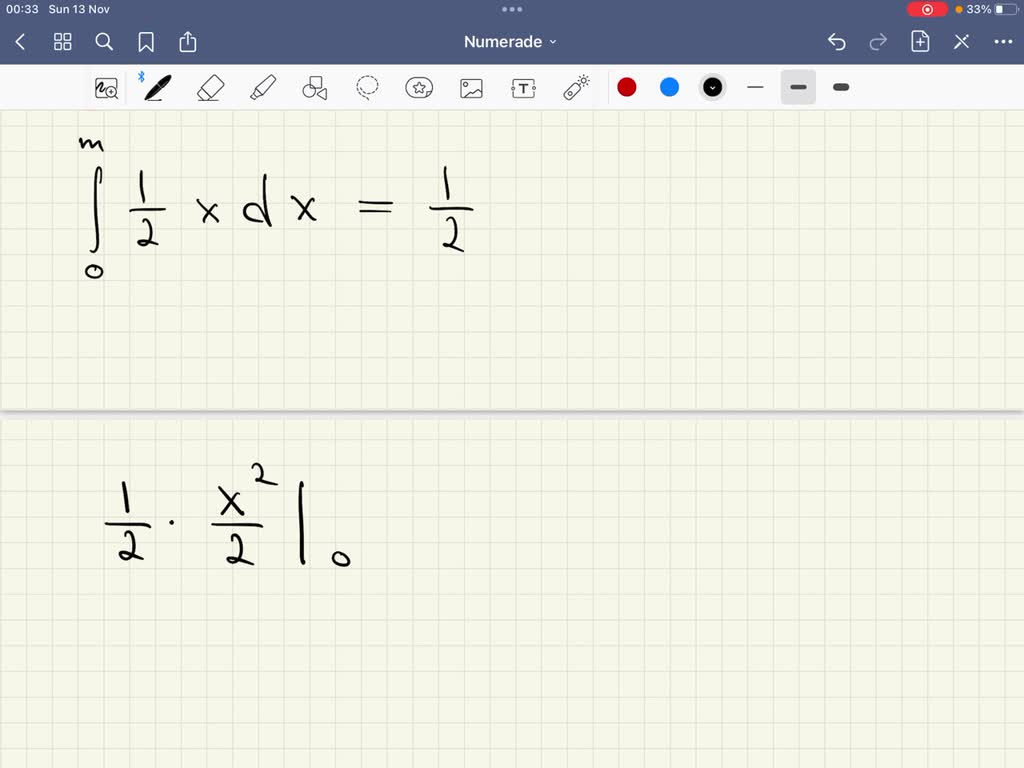Viewport: 1024px width, 768px height.
Task: Select the thin stroke width
Action: (755, 87)
